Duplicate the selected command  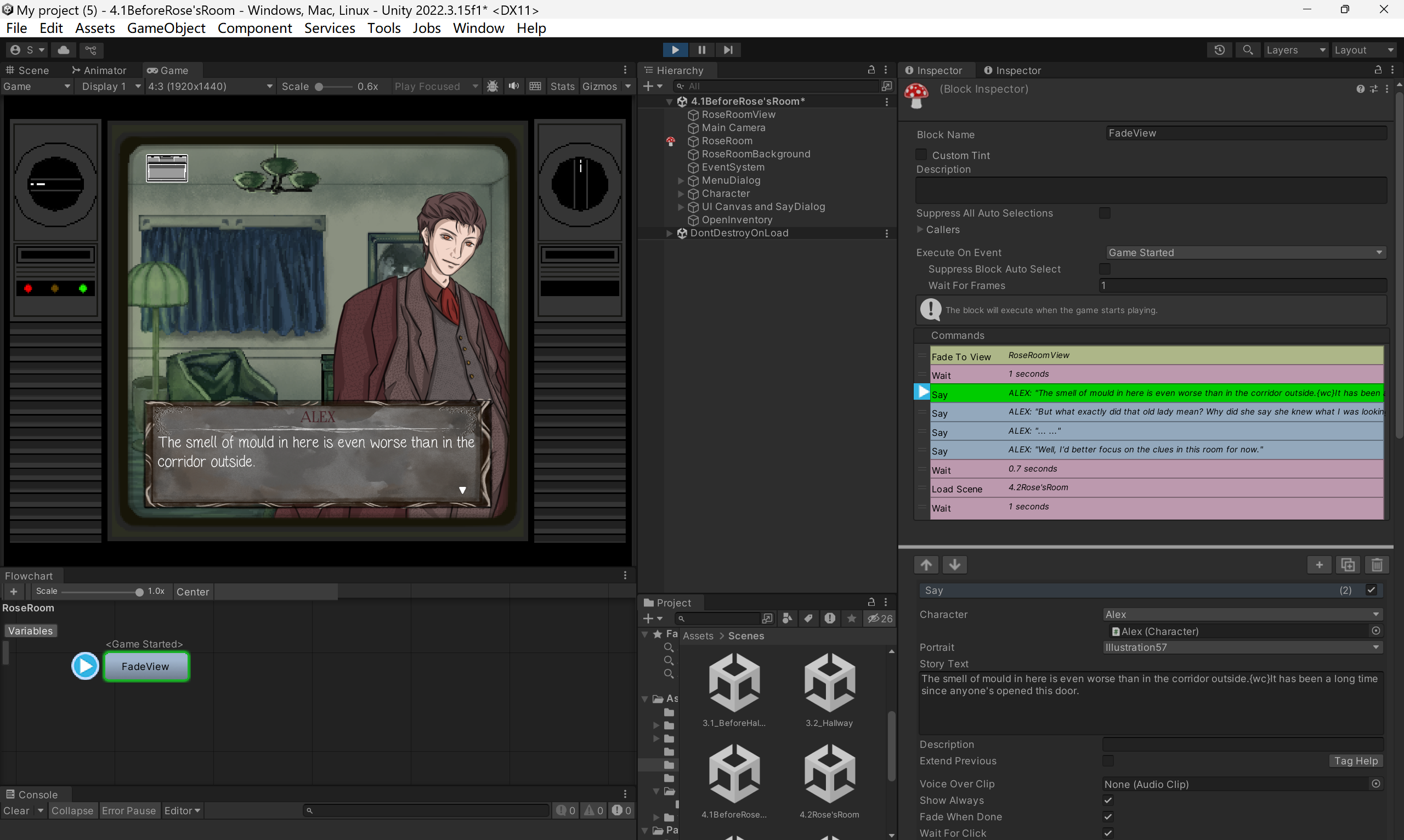pos(1348,564)
